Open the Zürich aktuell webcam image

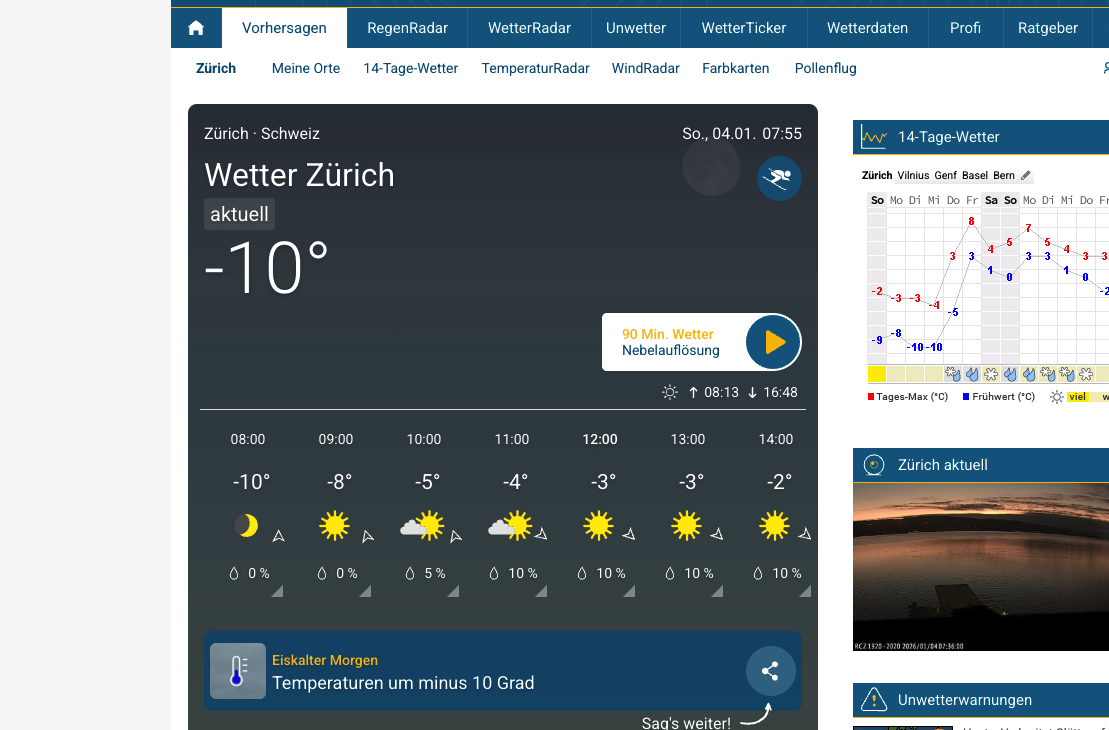pyautogui.click(x=980, y=567)
